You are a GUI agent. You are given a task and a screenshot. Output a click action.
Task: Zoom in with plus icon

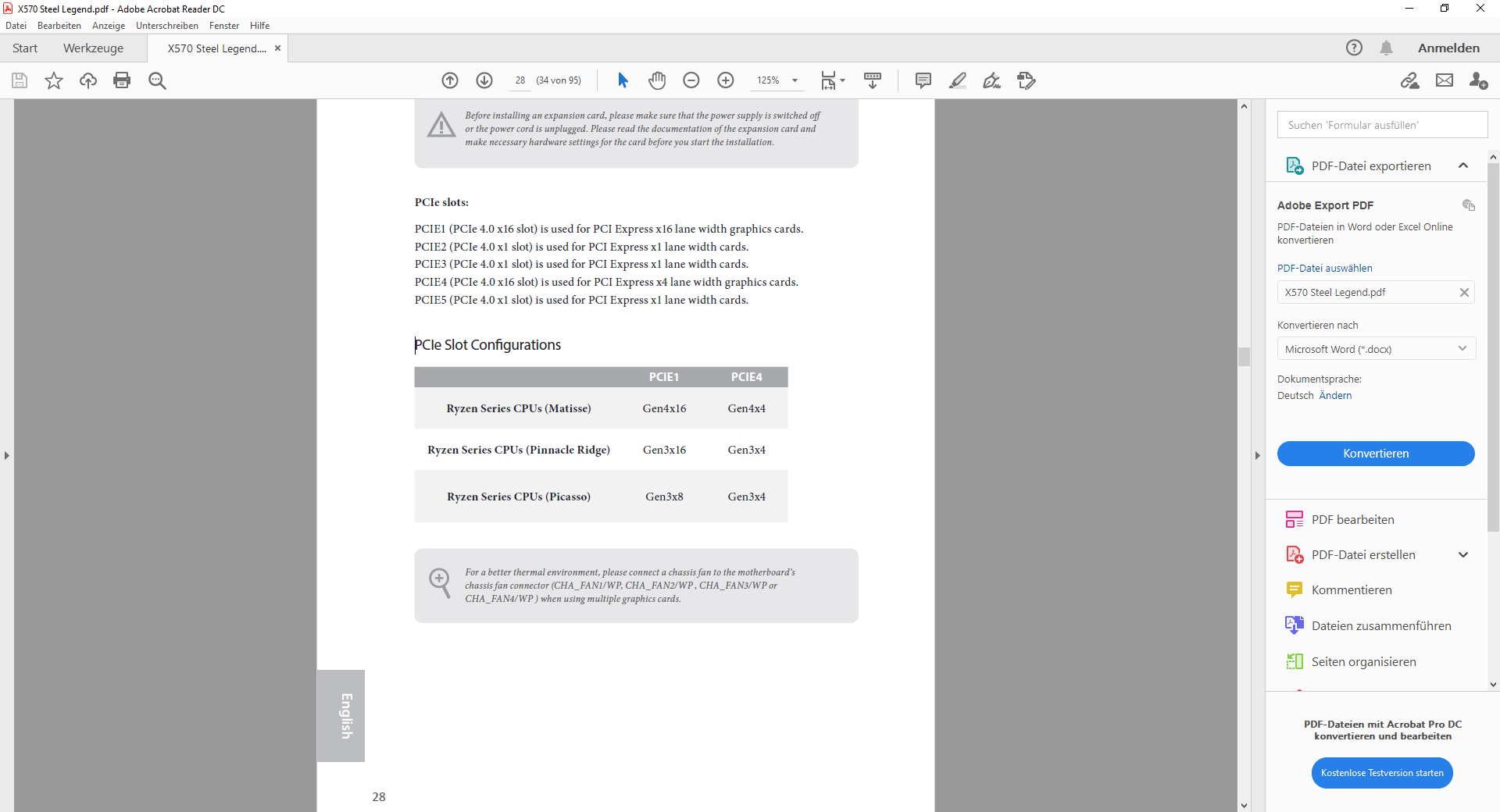click(x=726, y=80)
